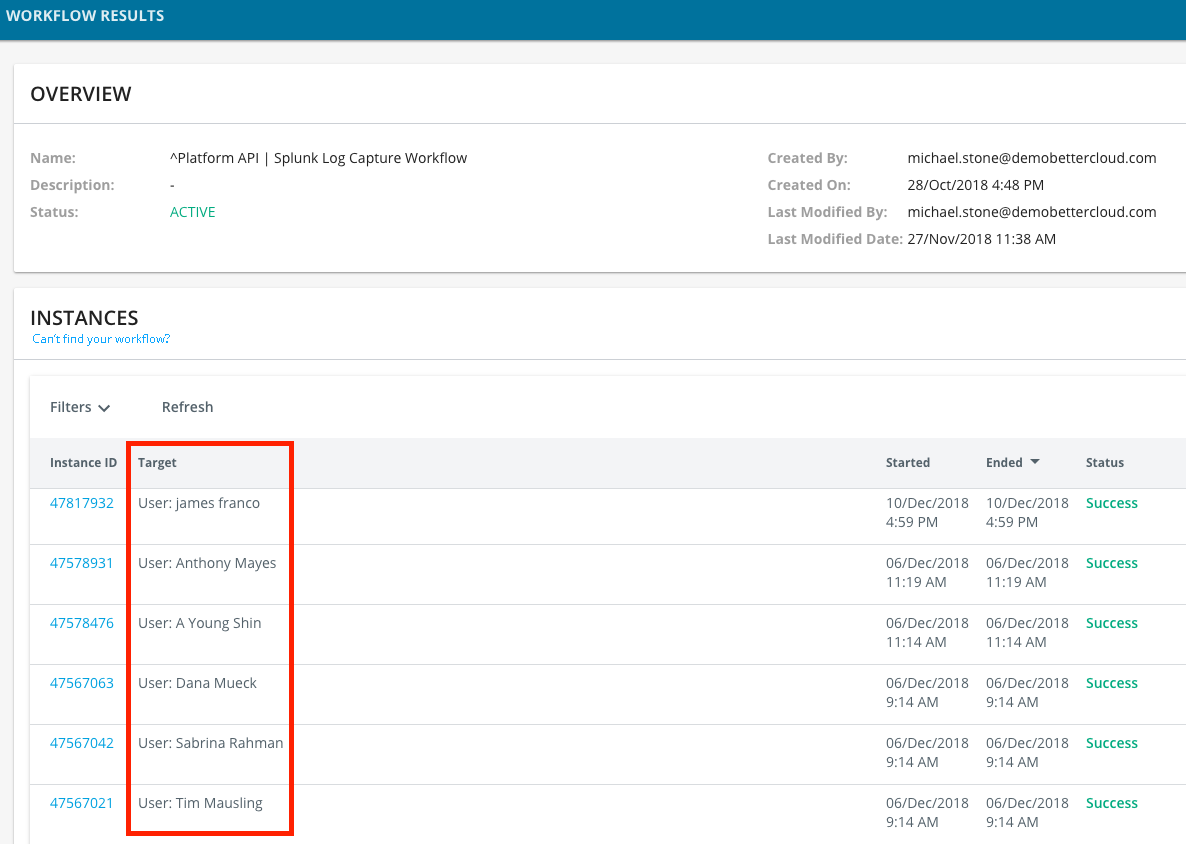Select the 'User: Anthony Mayes' target cell
Image resolution: width=1186 pixels, height=844 pixels.
(x=207, y=563)
